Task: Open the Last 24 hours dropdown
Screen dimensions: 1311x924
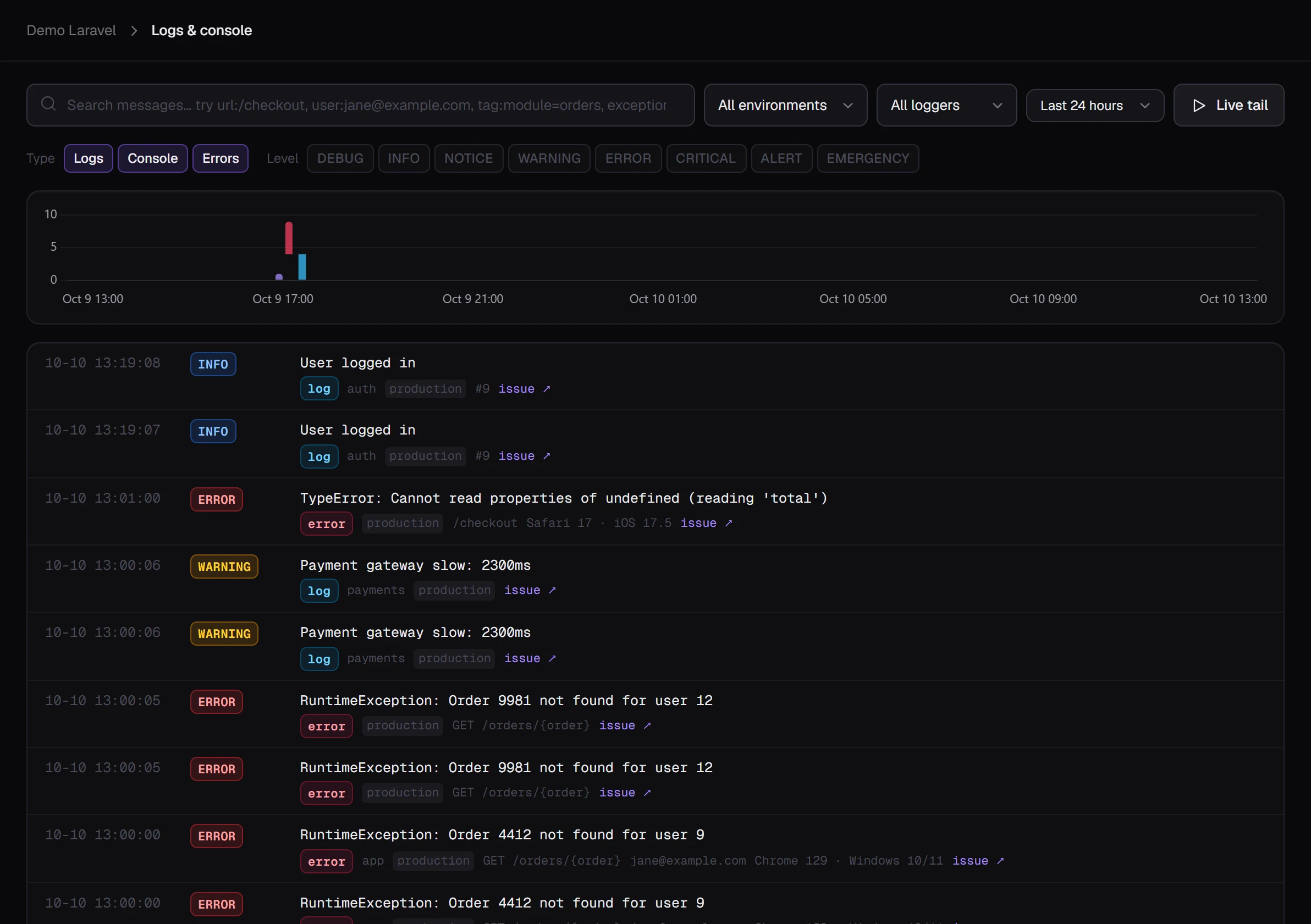Action: [x=1094, y=106]
